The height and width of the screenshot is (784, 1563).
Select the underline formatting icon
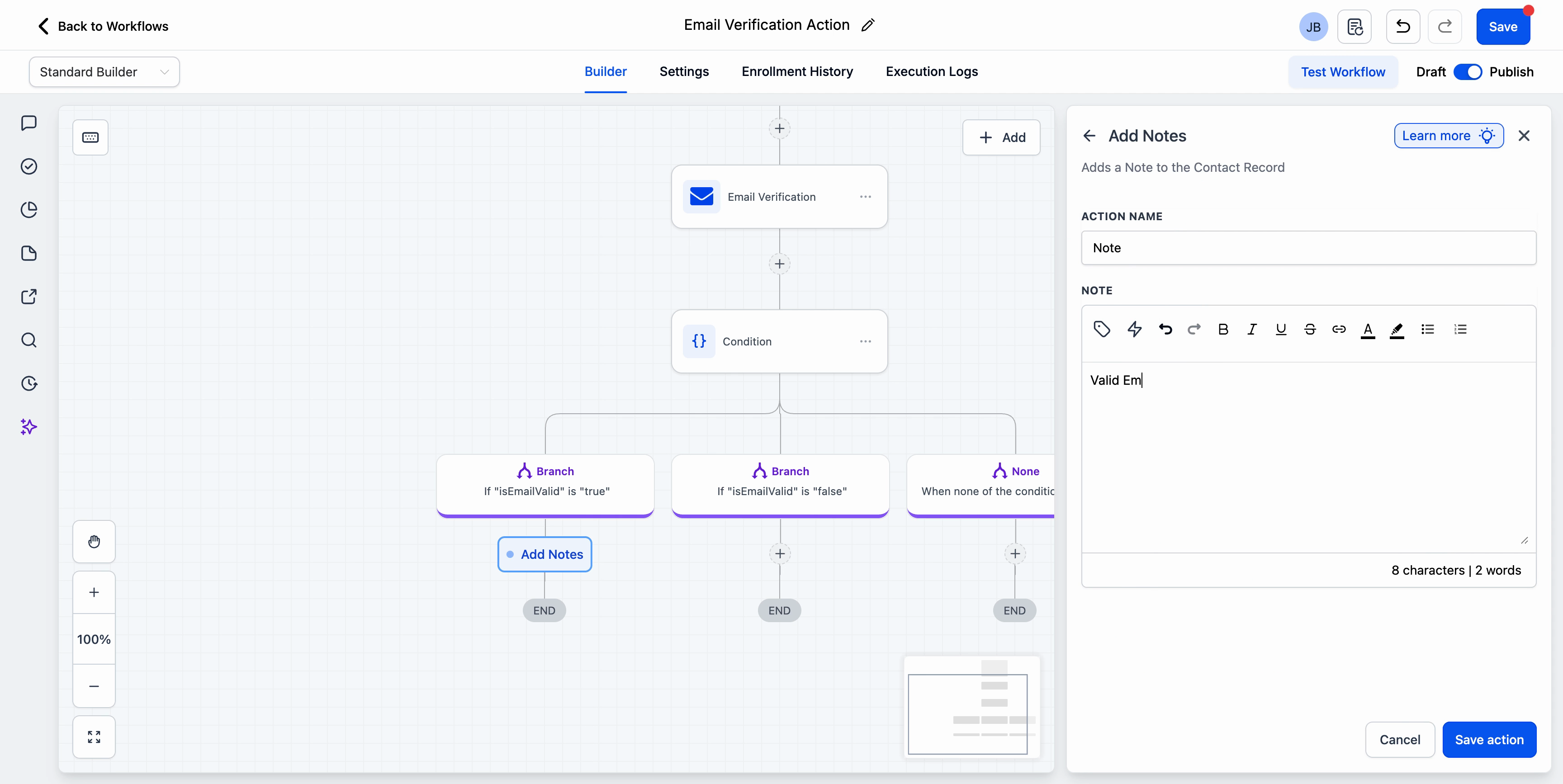click(1281, 330)
